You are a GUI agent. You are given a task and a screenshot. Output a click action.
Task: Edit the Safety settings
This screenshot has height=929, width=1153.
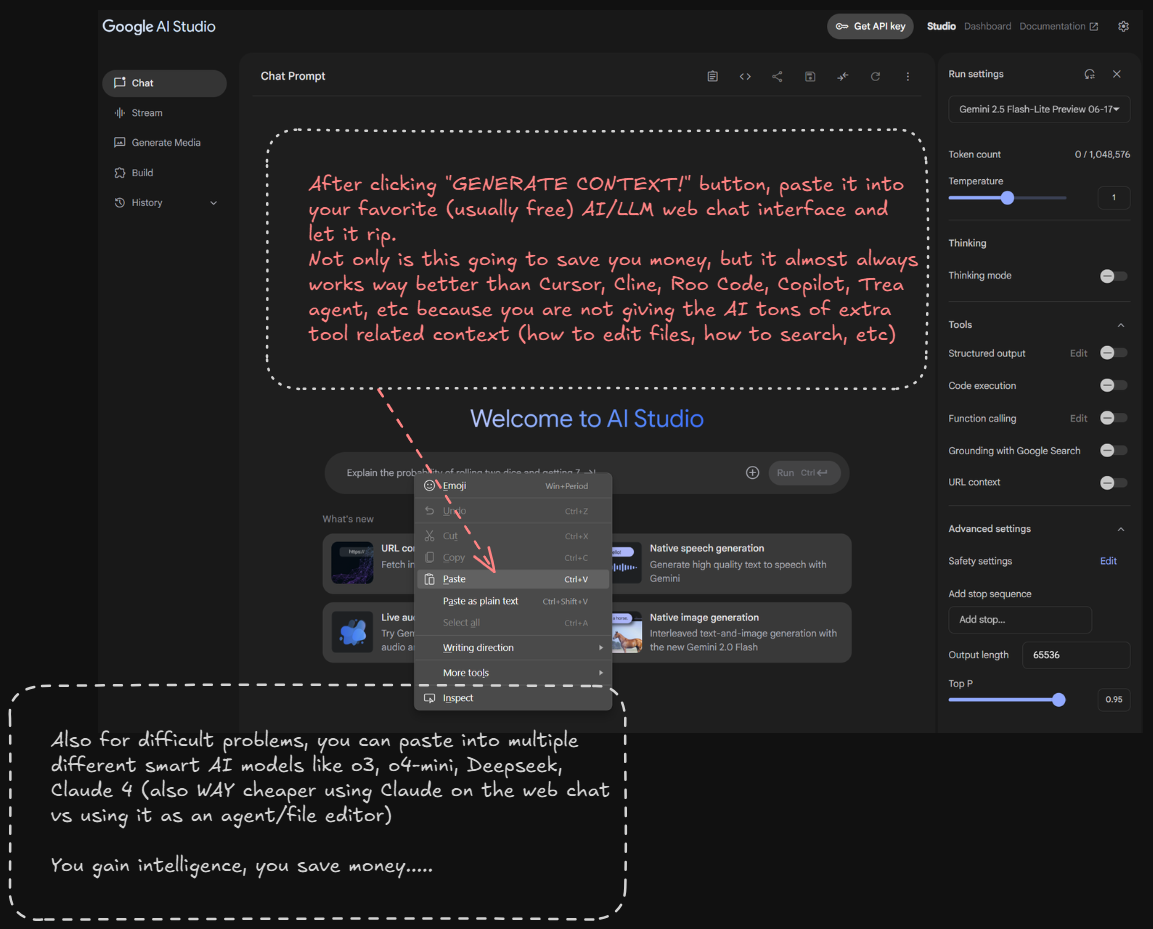click(1108, 561)
